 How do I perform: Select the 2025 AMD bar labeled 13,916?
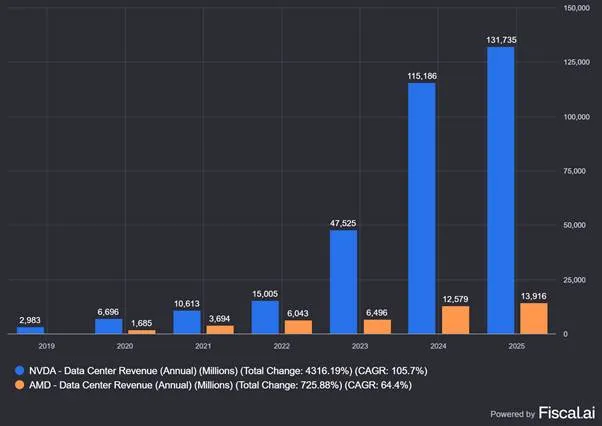tap(534, 319)
